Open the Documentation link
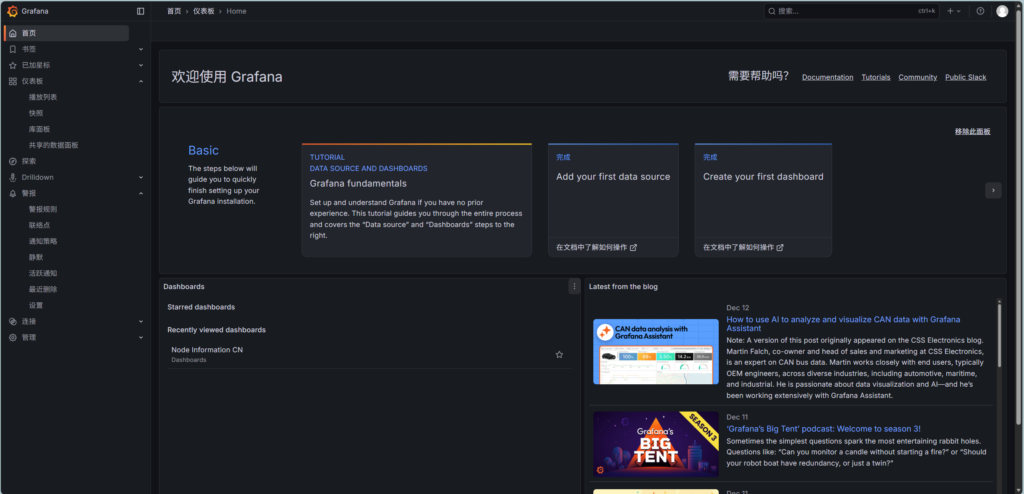 pos(827,77)
